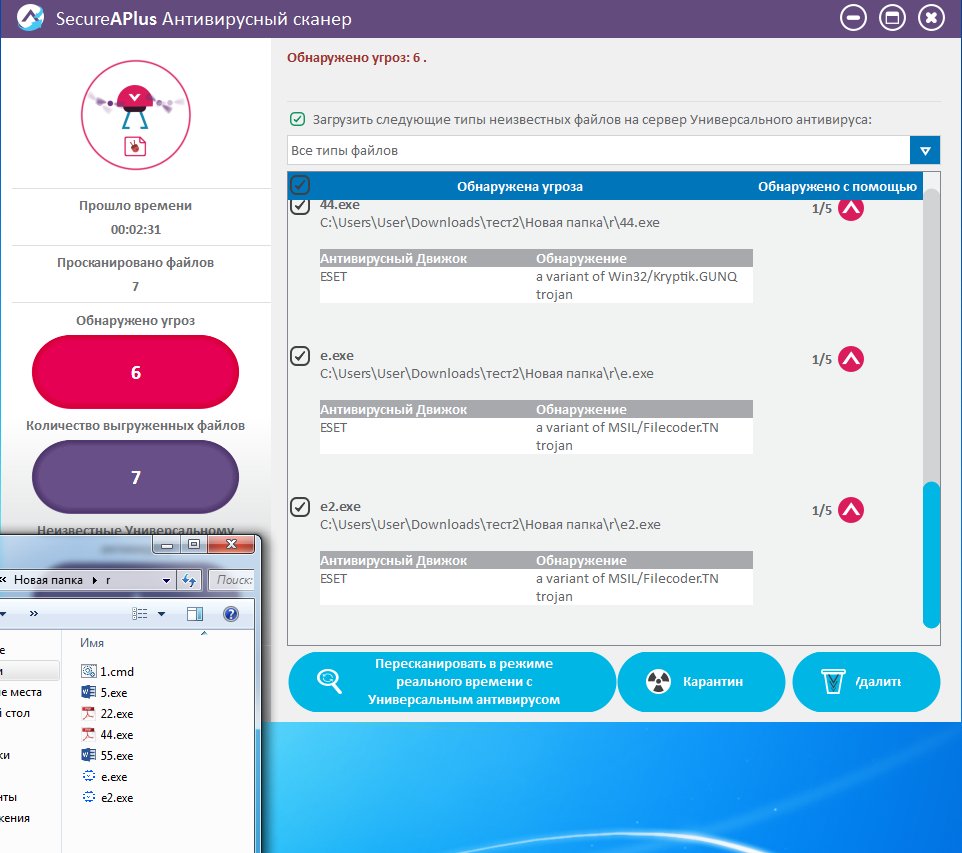Maximize the Explorer window
962x853 pixels.
pos(194,544)
